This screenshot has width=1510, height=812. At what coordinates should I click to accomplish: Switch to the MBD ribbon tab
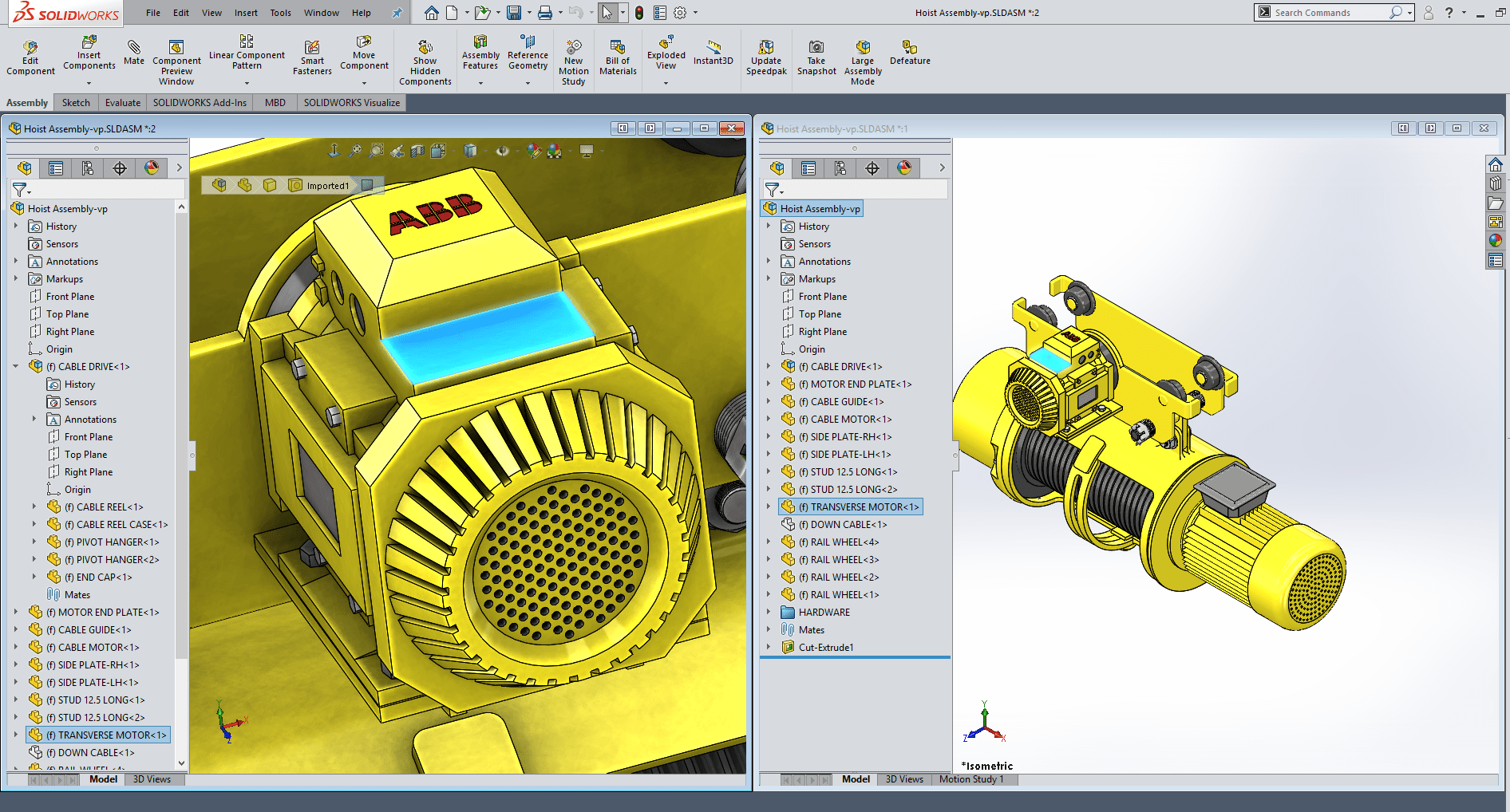pos(275,103)
